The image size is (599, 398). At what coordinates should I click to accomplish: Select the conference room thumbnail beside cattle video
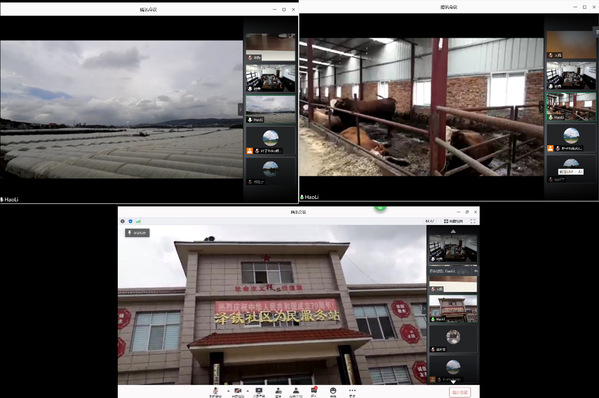571,75
